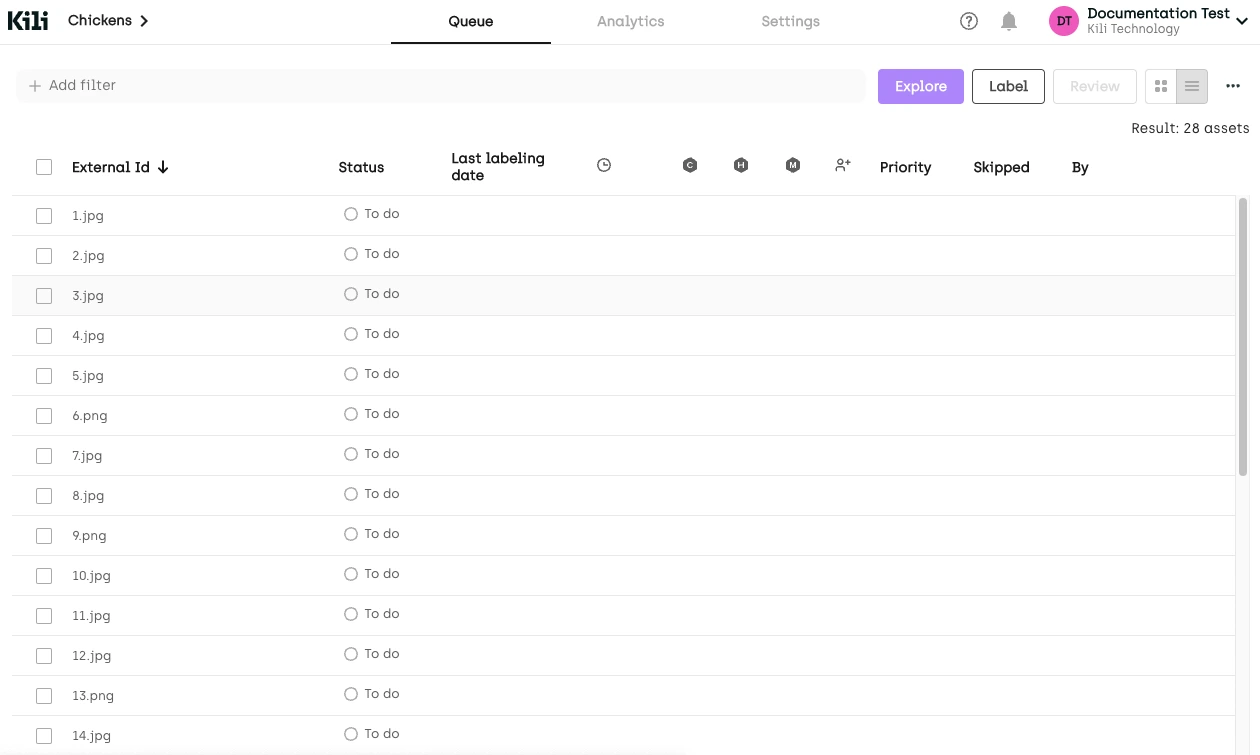Click the Skipped column header
The image size is (1260, 755).
tap(1001, 167)
